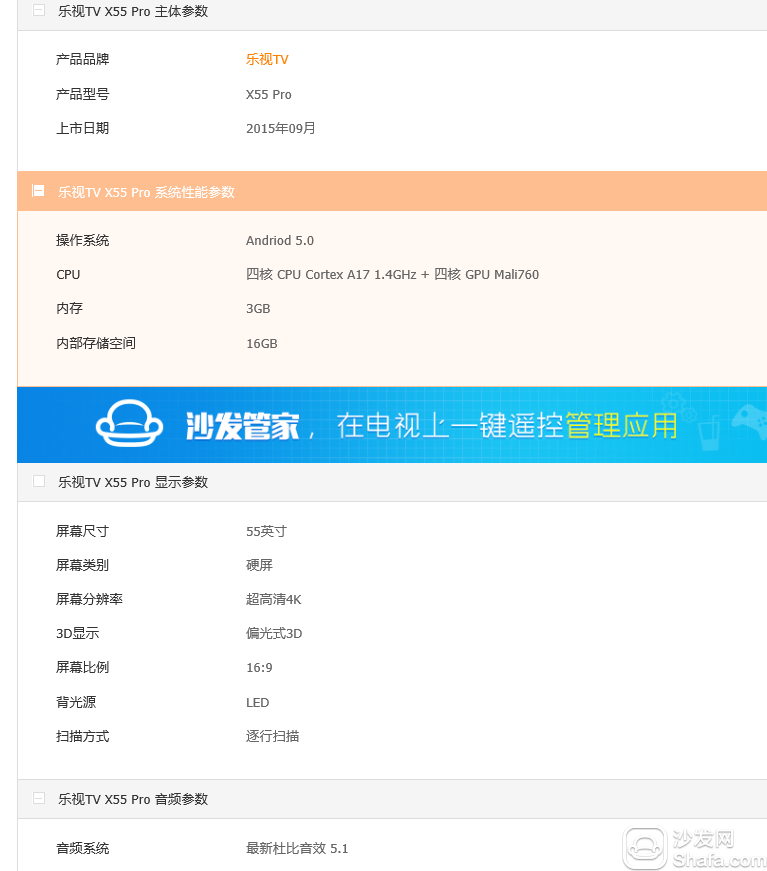Click the 硬屏 value
The image size is (767, 871).
259,565
